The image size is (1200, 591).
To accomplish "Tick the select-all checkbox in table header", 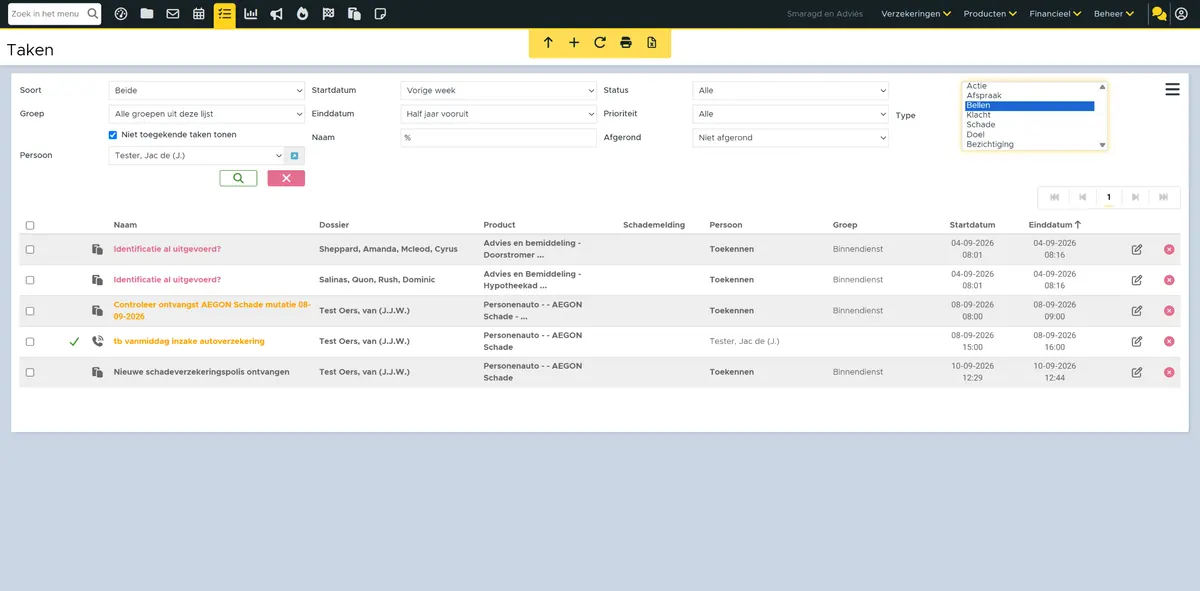I will click(x=30, y=226).
